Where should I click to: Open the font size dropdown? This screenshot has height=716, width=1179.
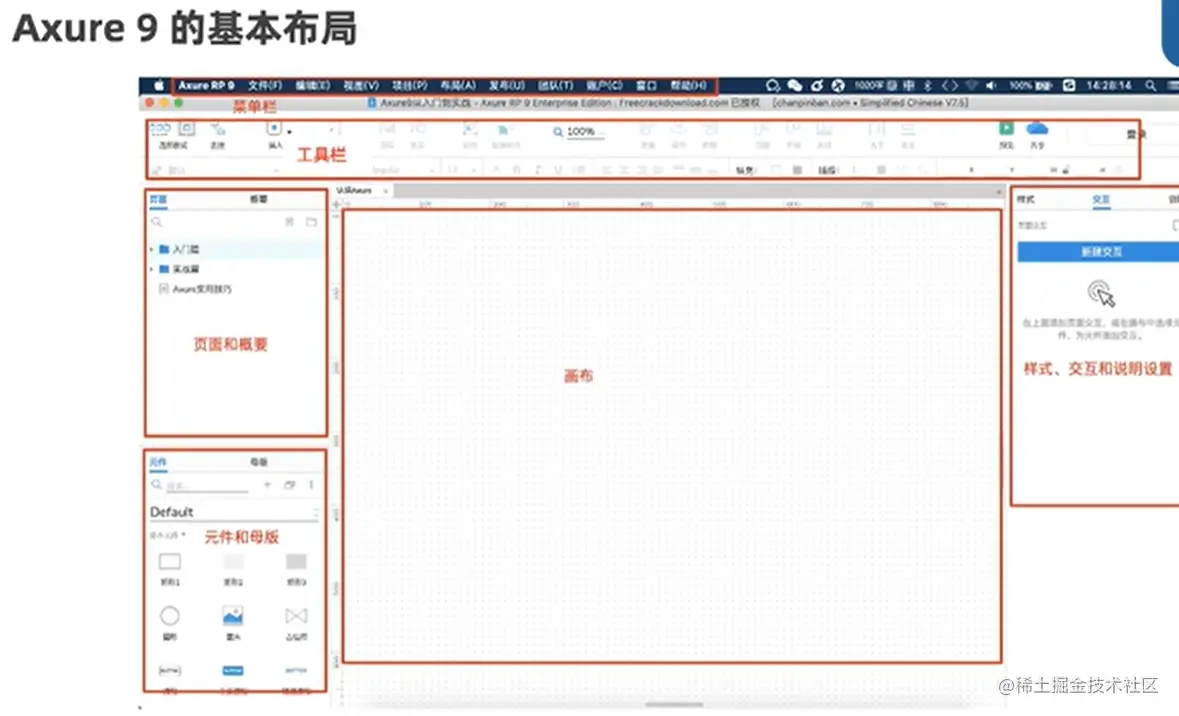(x=462, y=171)
